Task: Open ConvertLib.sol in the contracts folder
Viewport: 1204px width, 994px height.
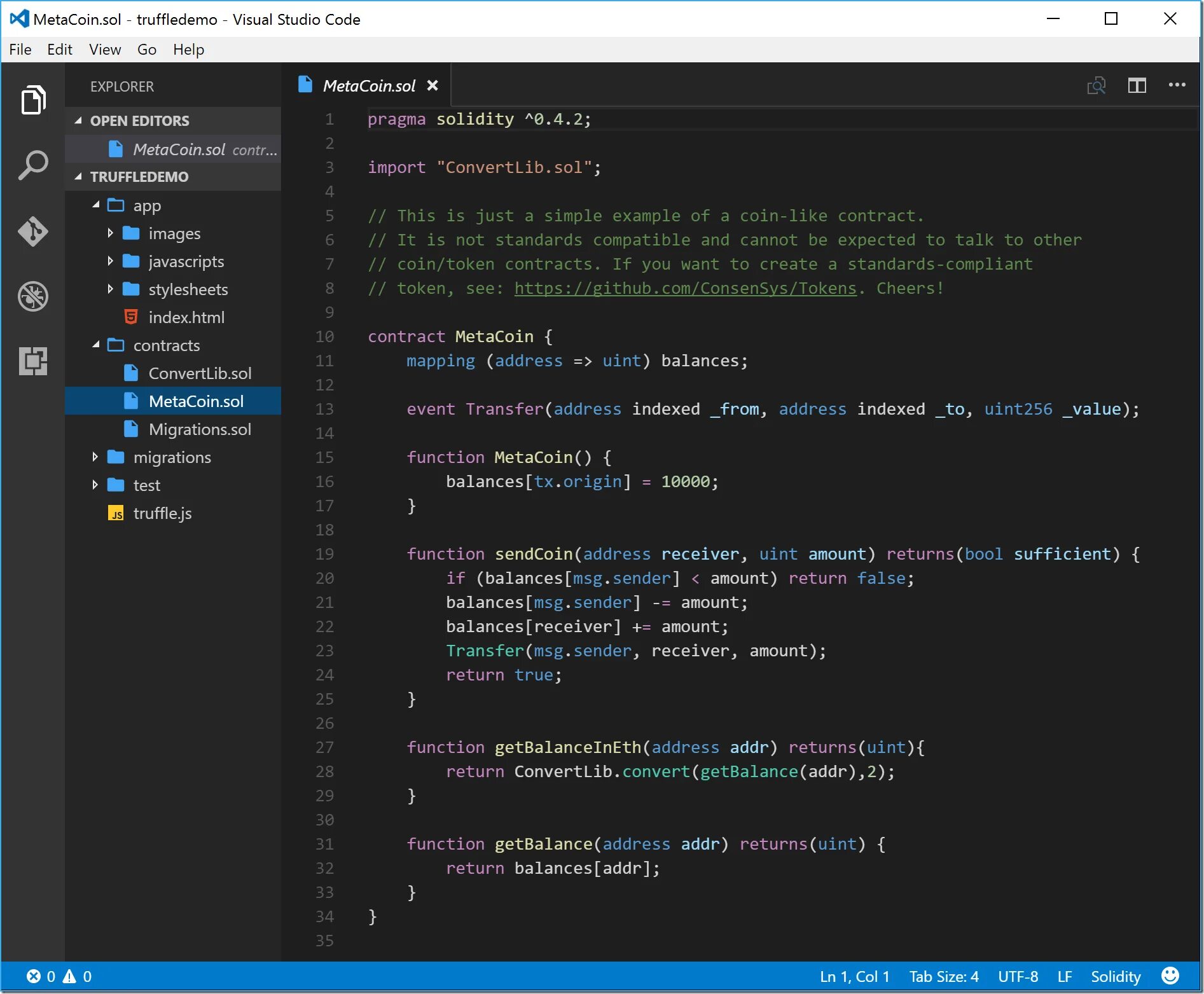Action: click(x=173, y=373)
